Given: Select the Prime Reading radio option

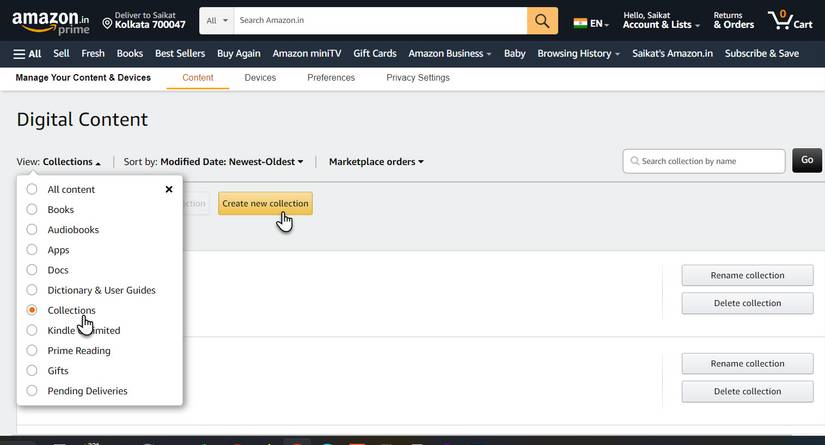Looking at the screenshot, I should (x=32, y=350).
